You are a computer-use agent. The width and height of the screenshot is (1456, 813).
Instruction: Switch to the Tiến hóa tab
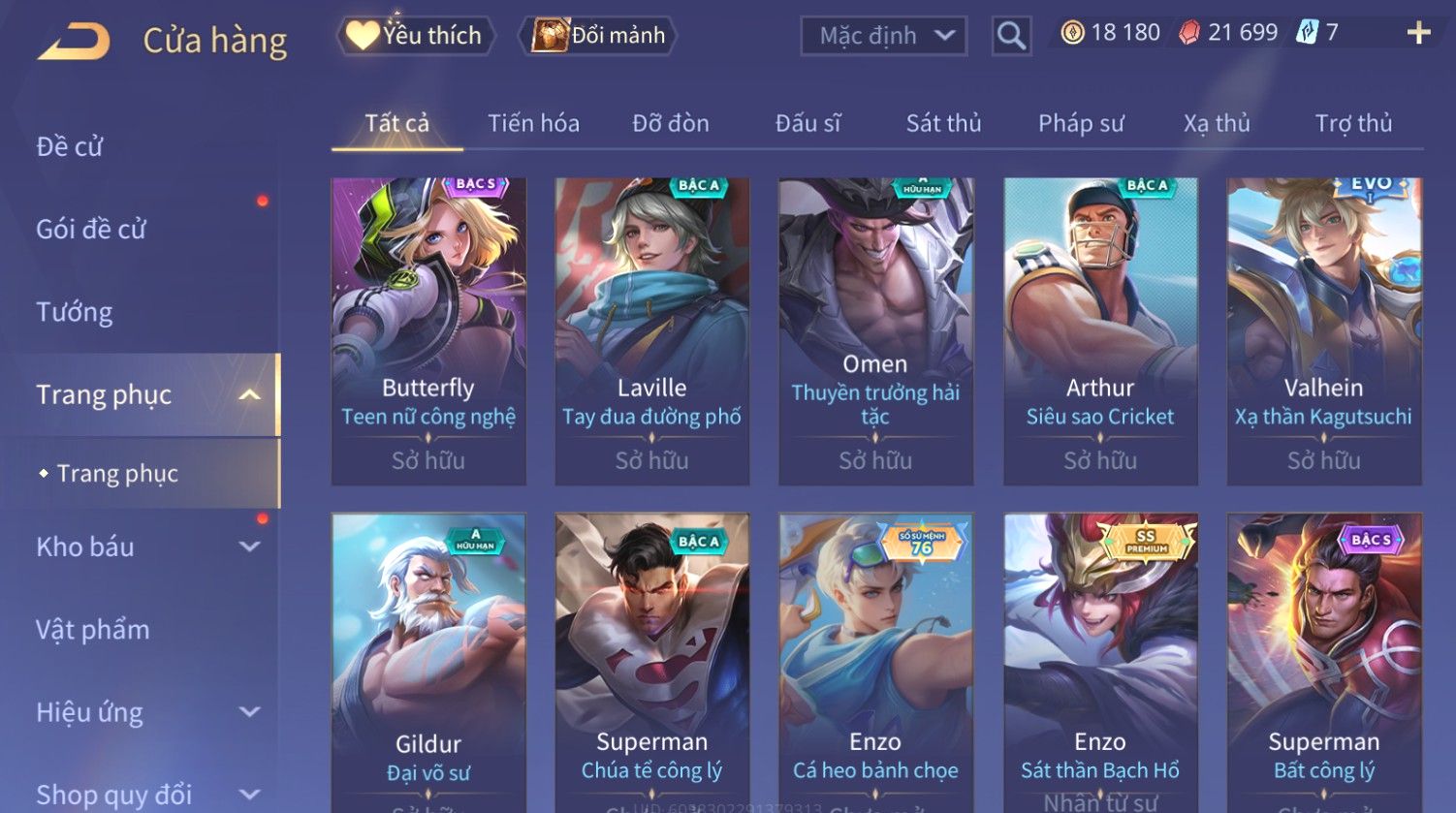(x=533, y=124)
